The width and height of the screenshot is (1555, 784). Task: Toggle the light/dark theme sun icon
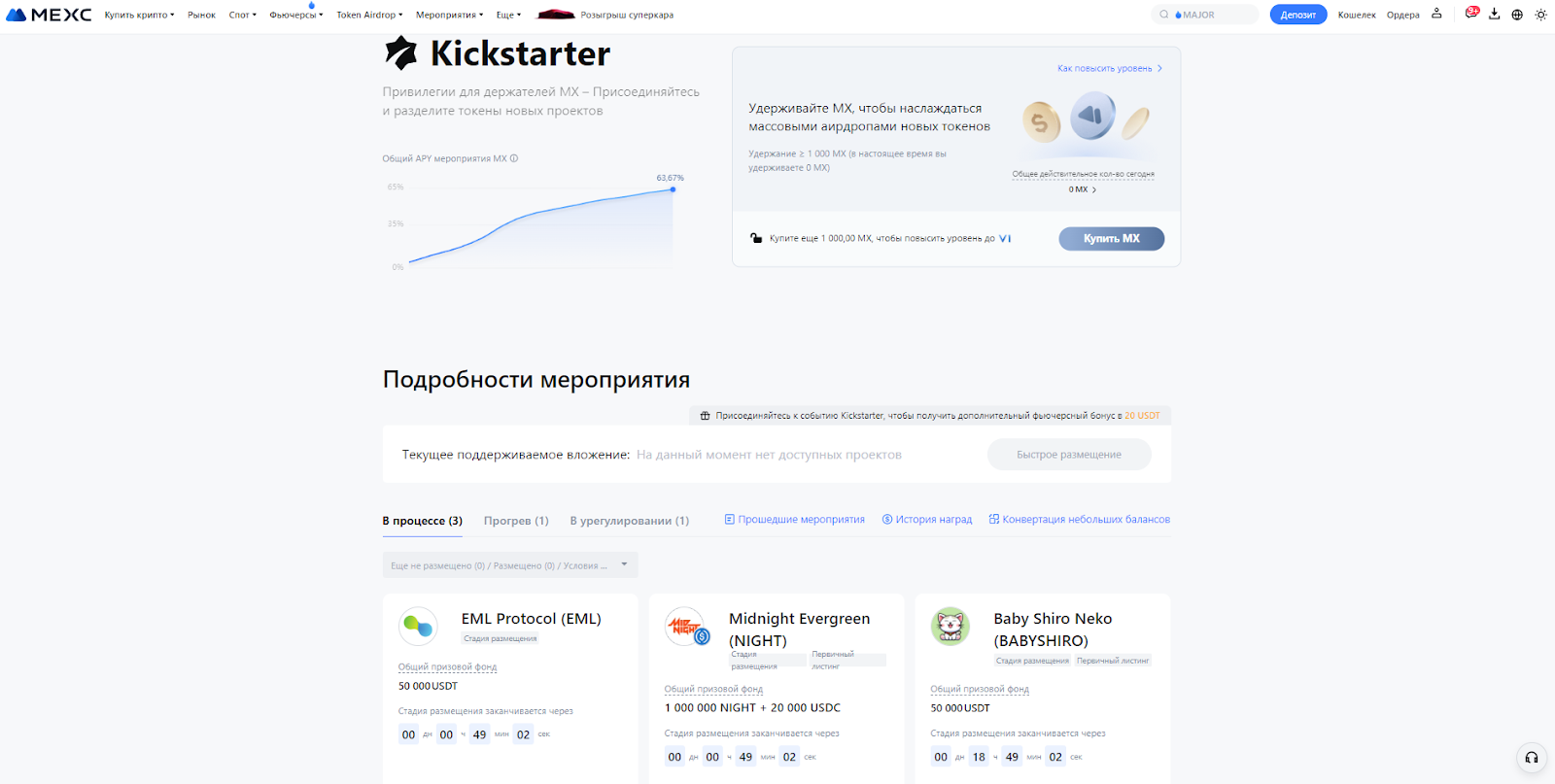point(1540,15)
